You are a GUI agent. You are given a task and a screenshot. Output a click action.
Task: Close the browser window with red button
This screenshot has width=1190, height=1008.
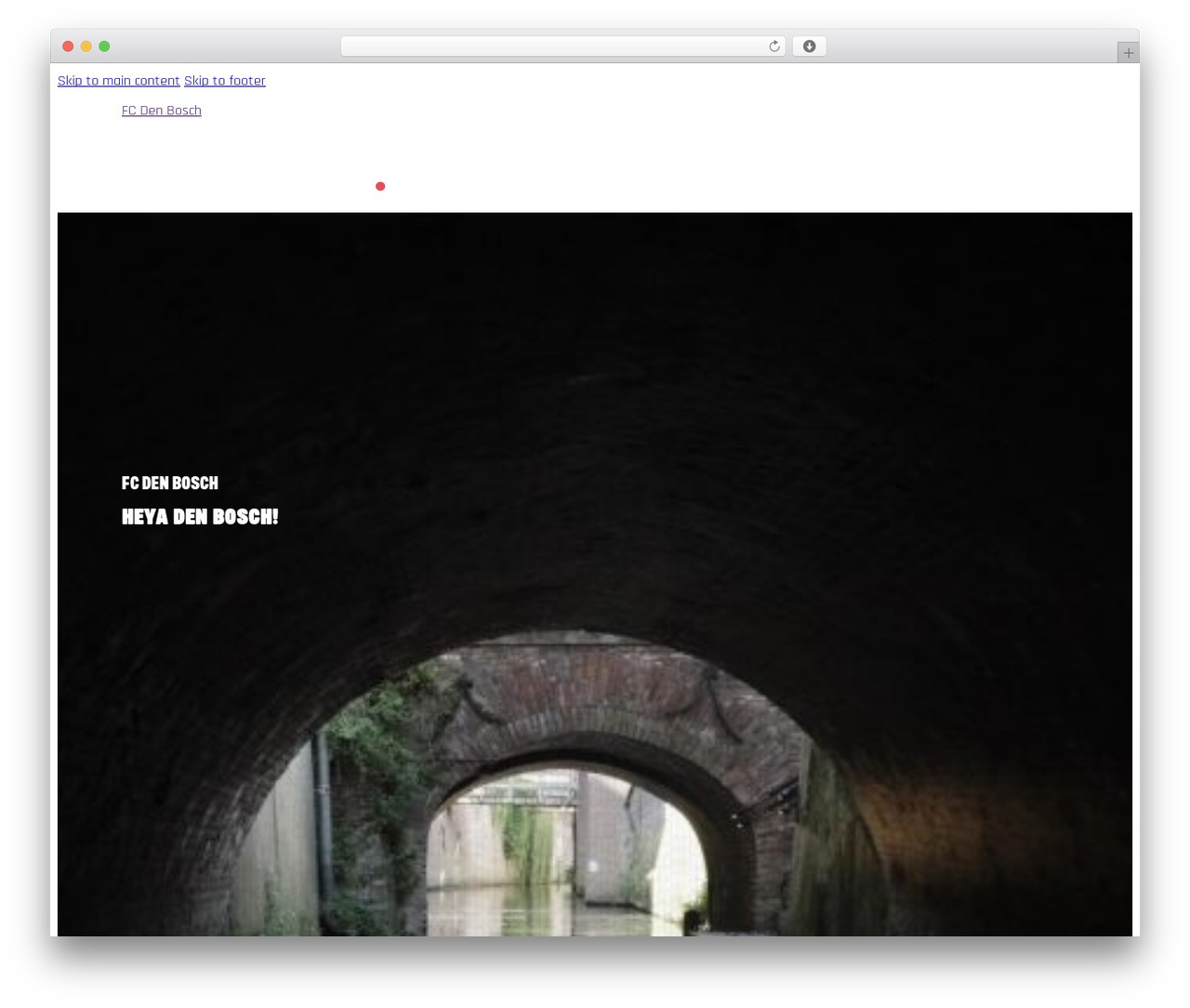click(68, 46)
